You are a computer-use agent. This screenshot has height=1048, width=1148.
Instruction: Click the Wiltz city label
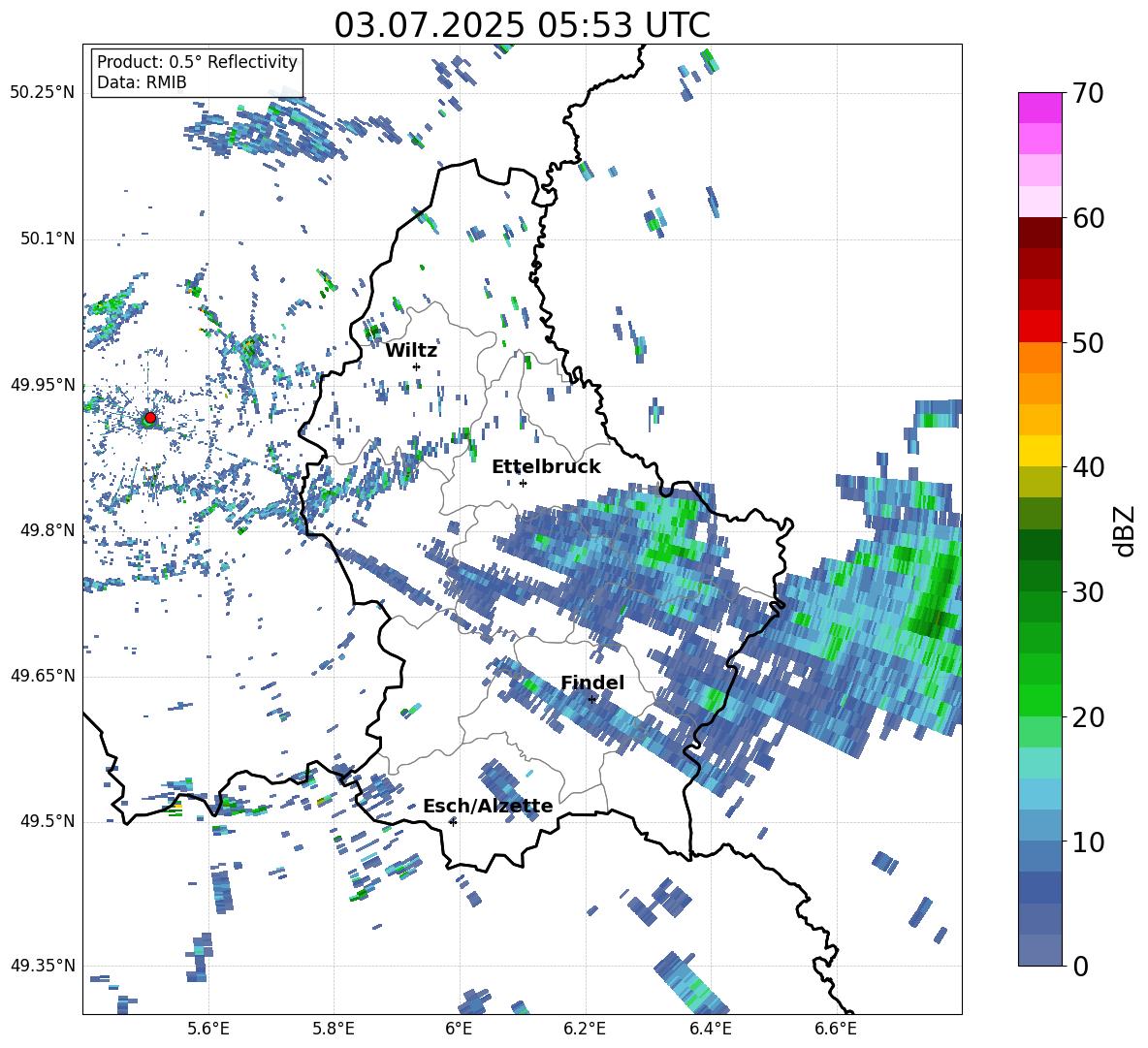pyautogui.click(x=411, y=351)
